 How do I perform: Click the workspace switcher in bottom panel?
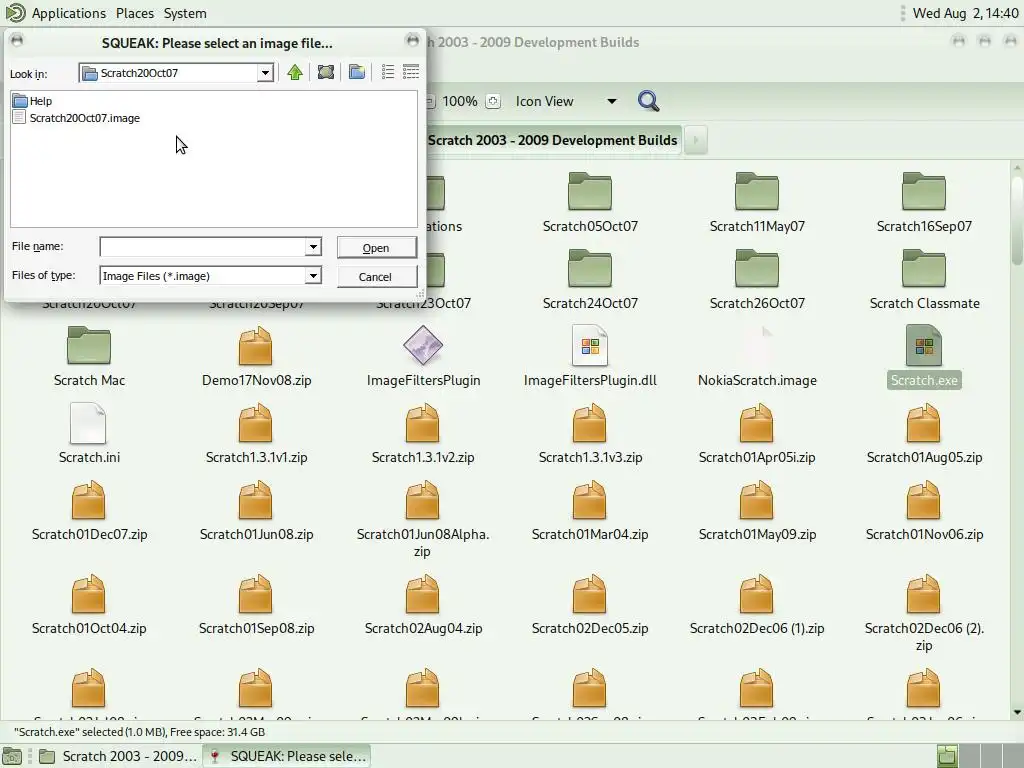click(979, 756)
